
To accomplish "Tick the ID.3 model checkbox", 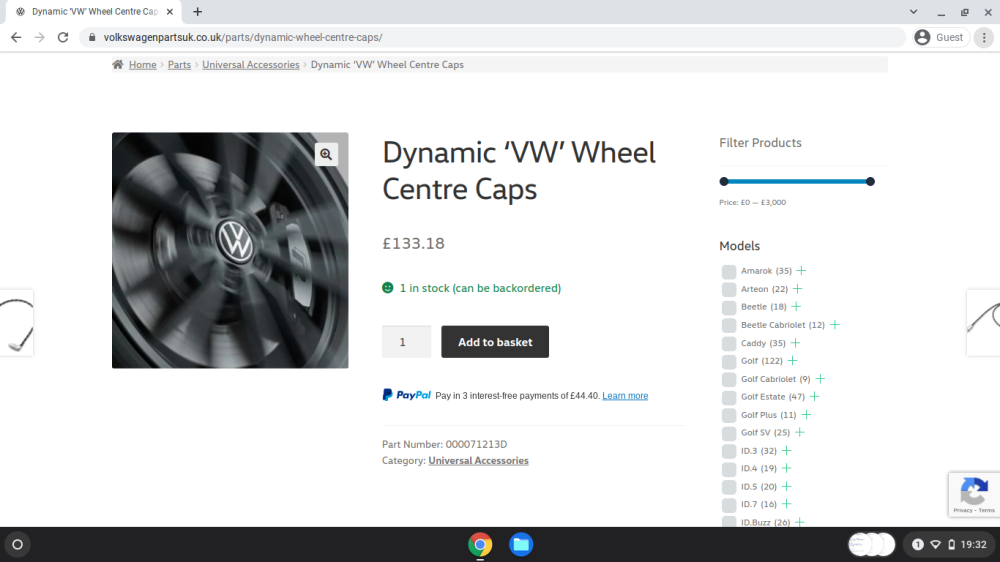I will tap(729, 451).
